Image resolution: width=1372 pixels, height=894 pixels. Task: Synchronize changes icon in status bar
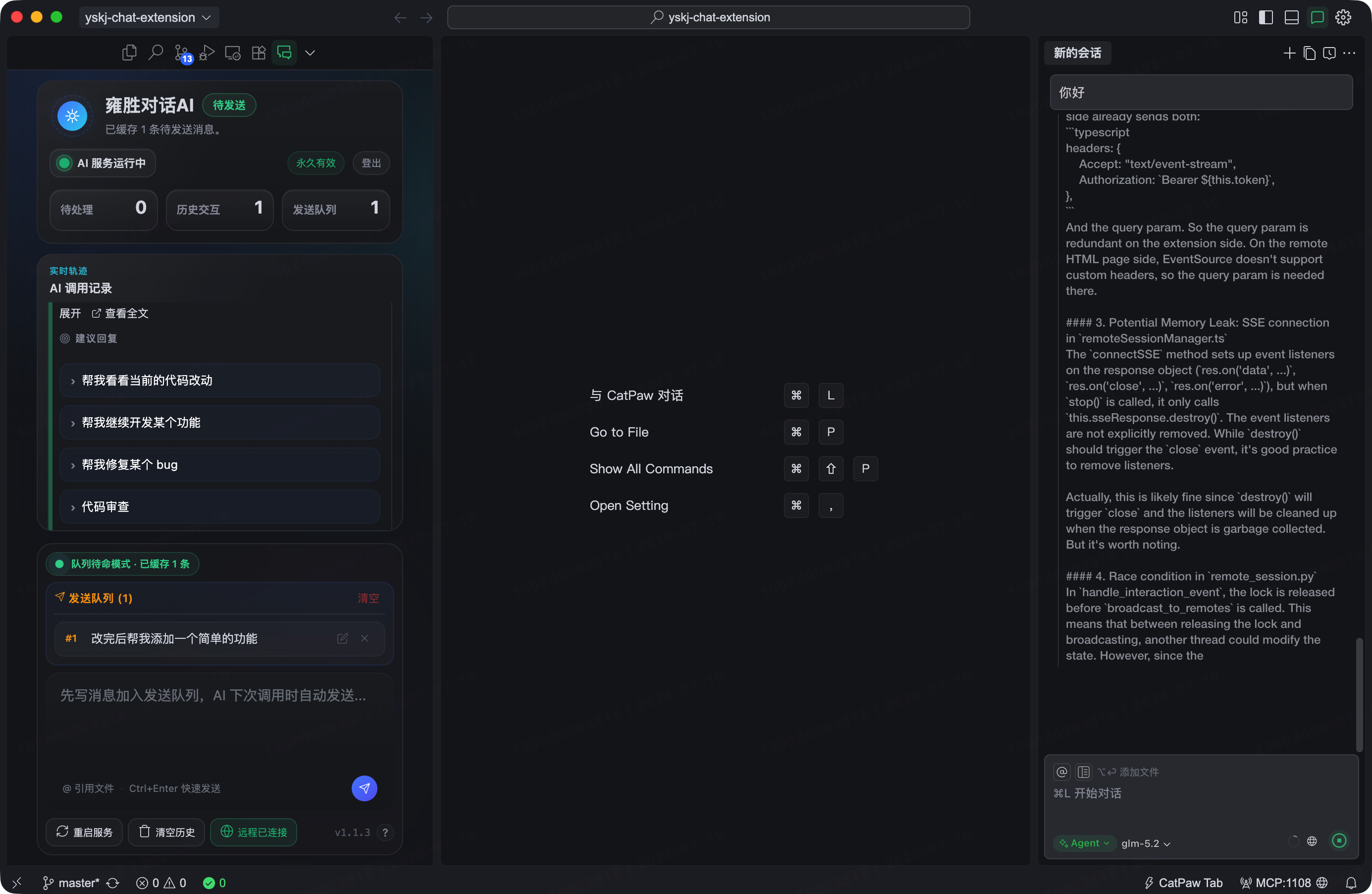pyautogui.click(x=113, y=883)
